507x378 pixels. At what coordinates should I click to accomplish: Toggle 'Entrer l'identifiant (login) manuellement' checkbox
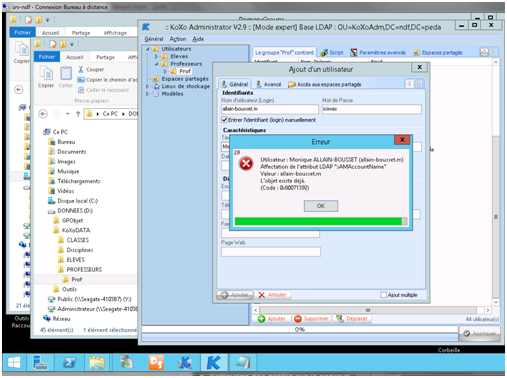pyautogui.click(x=224, y=120)
